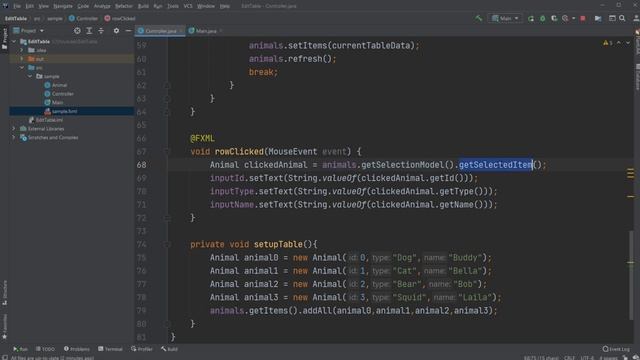This screenshot has width=640, height=360.
Task: Switch to Main.java editor tab
Action: pyautogui.click(x=206, y=31)
